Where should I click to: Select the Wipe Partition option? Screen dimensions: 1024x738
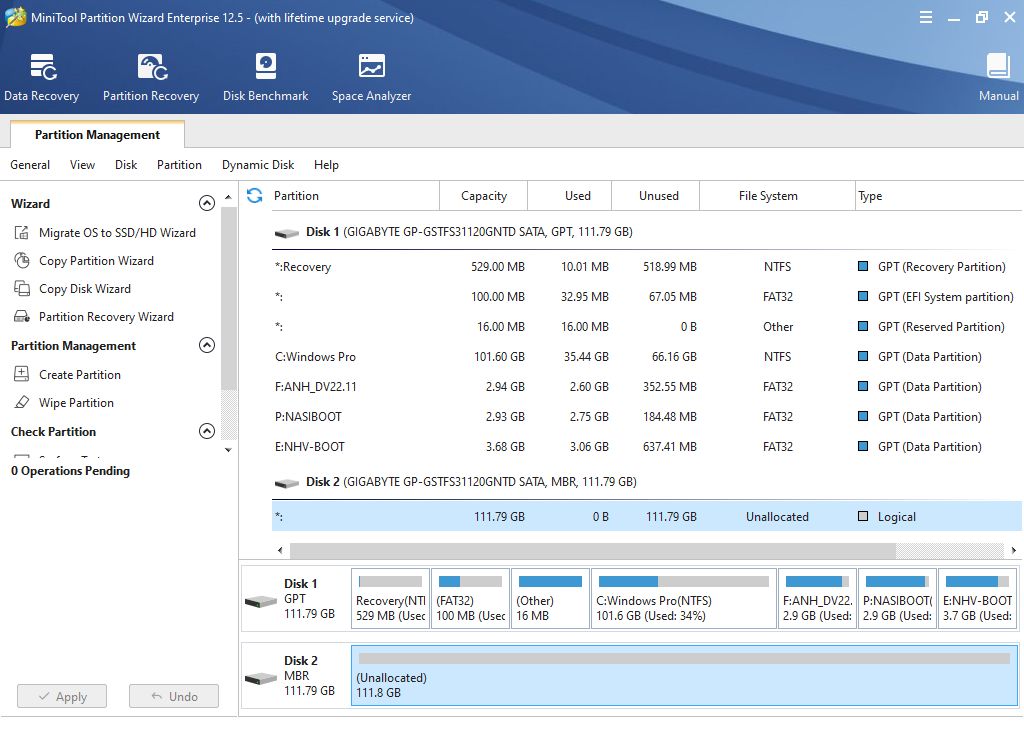76,403
